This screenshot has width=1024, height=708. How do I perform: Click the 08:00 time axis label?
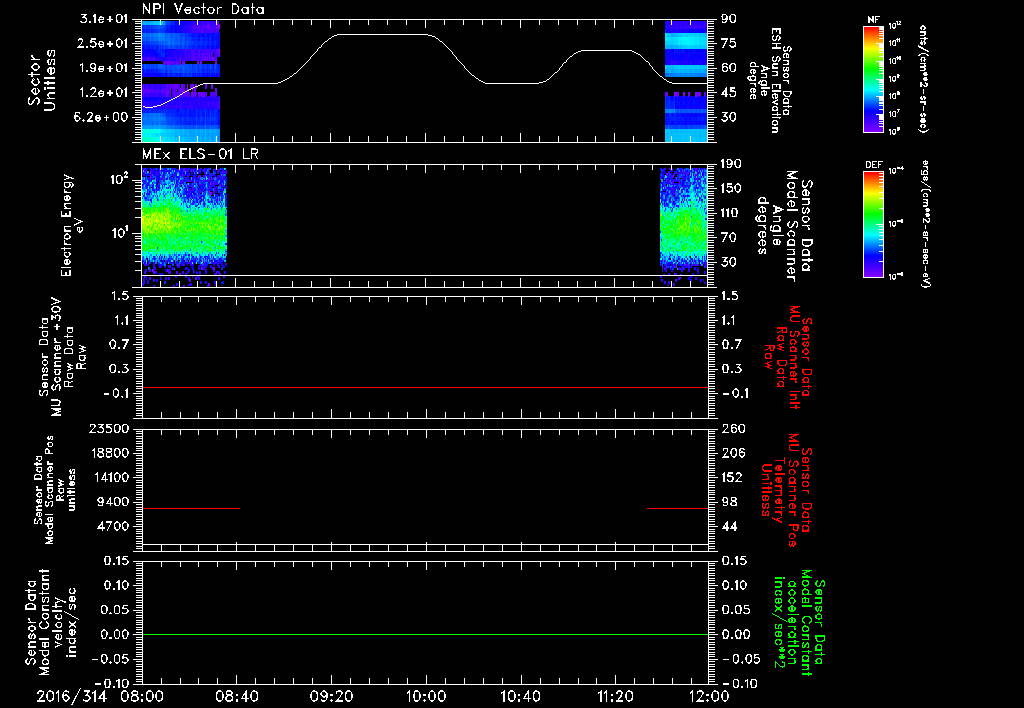click(142, 696)
